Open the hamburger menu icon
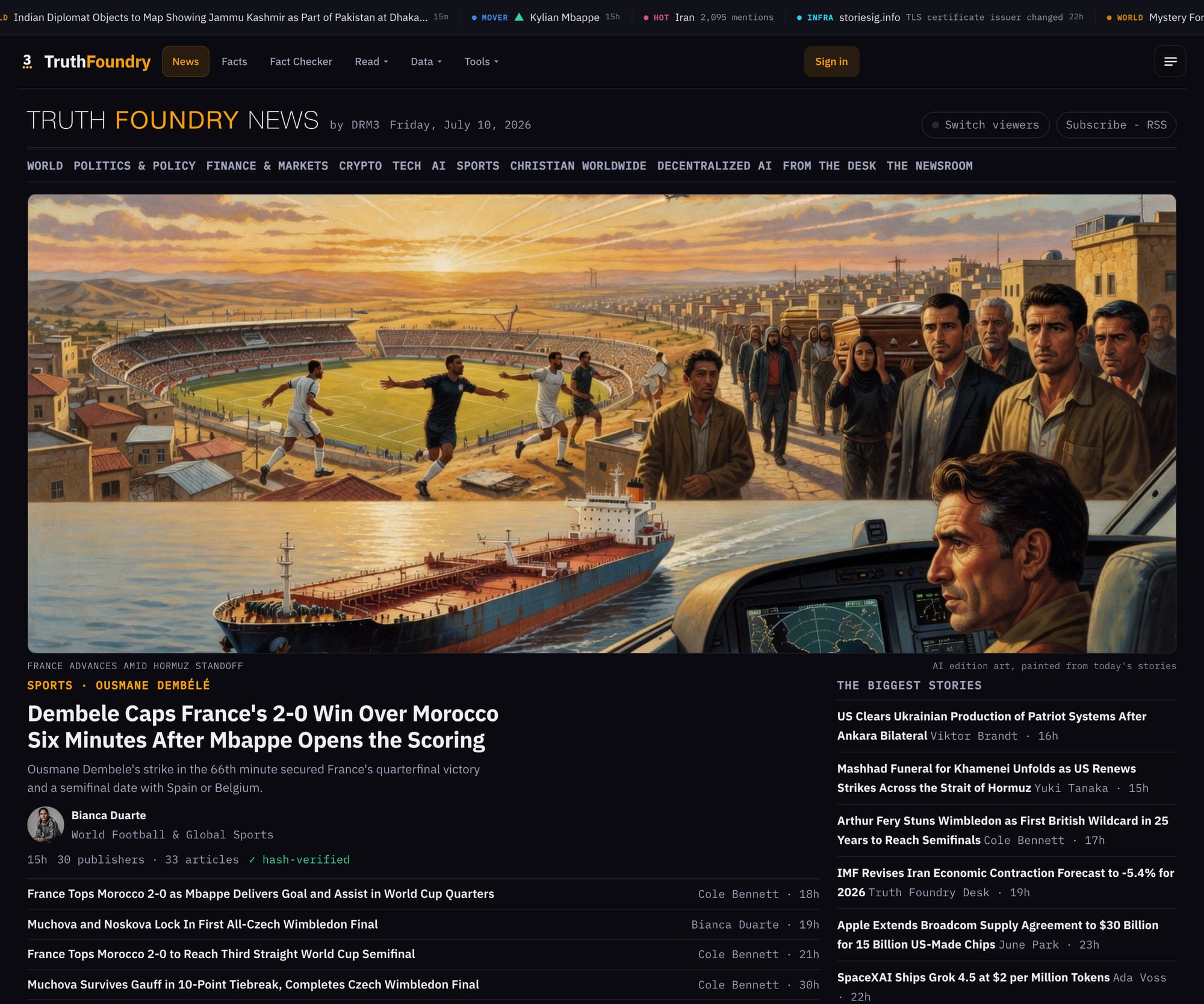This screenshot has height=1004, width=1204. [1170, 61]
